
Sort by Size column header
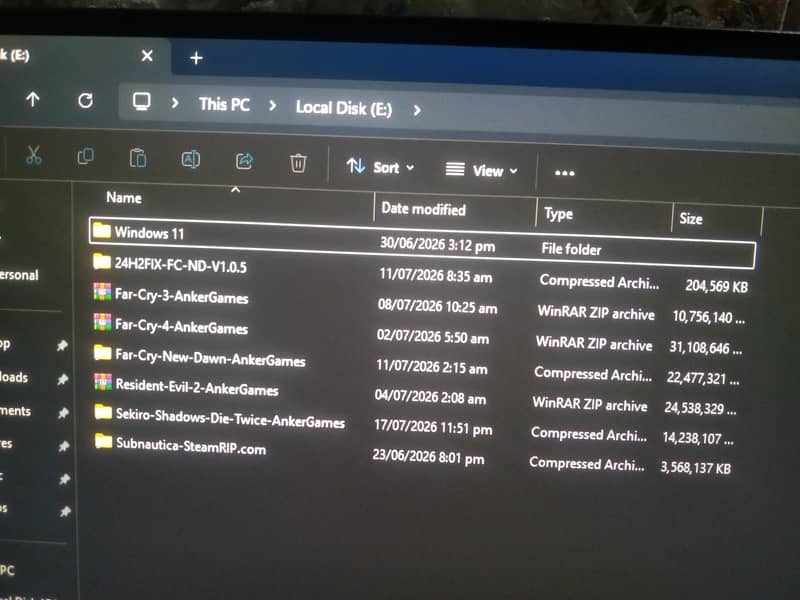pyautogui.click(x=691, y=219)
